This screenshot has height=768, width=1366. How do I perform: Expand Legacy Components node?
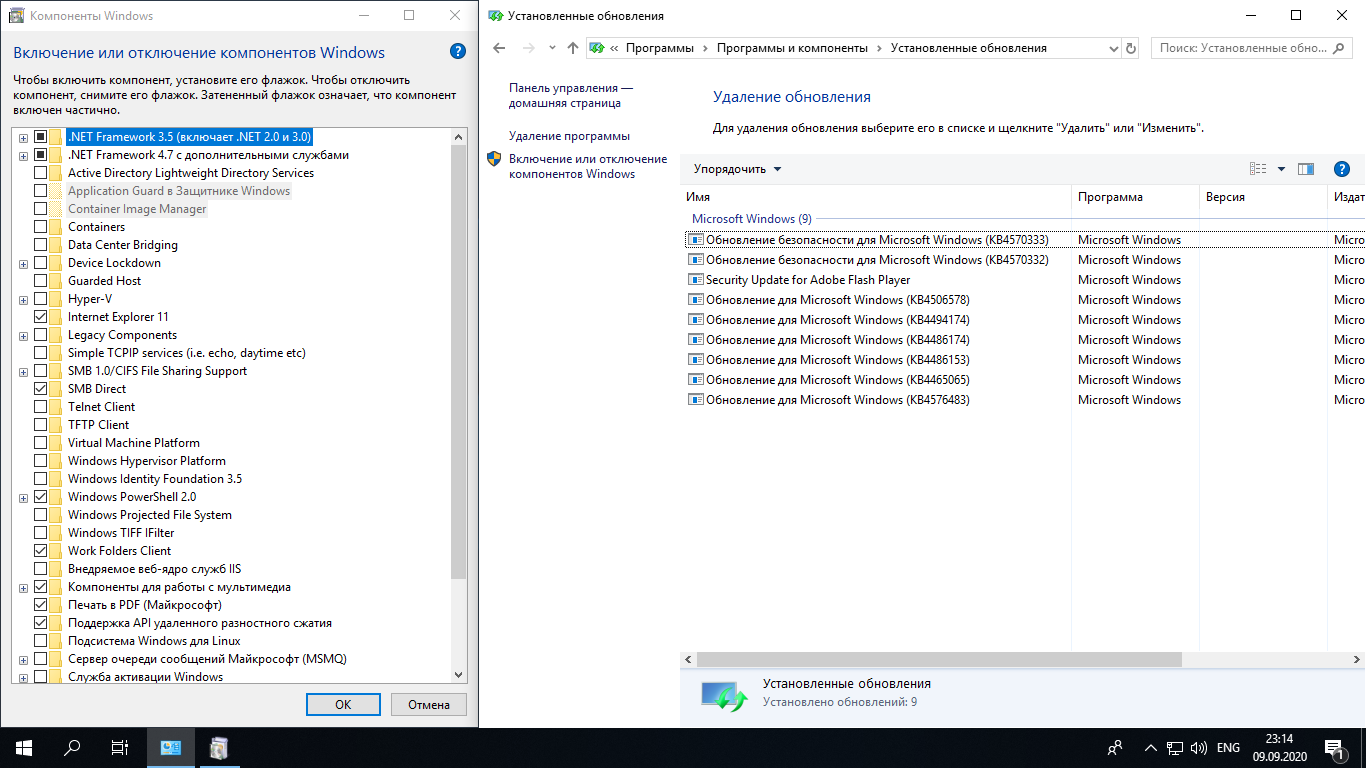23,335
